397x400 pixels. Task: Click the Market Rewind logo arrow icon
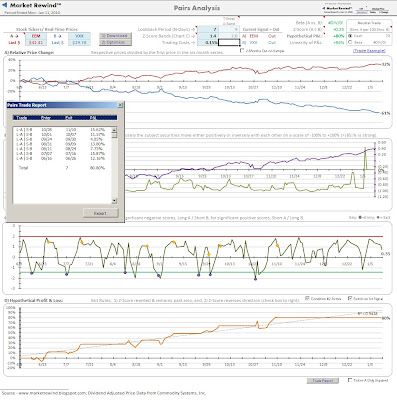pyautogui.click(x=4, y=5)
